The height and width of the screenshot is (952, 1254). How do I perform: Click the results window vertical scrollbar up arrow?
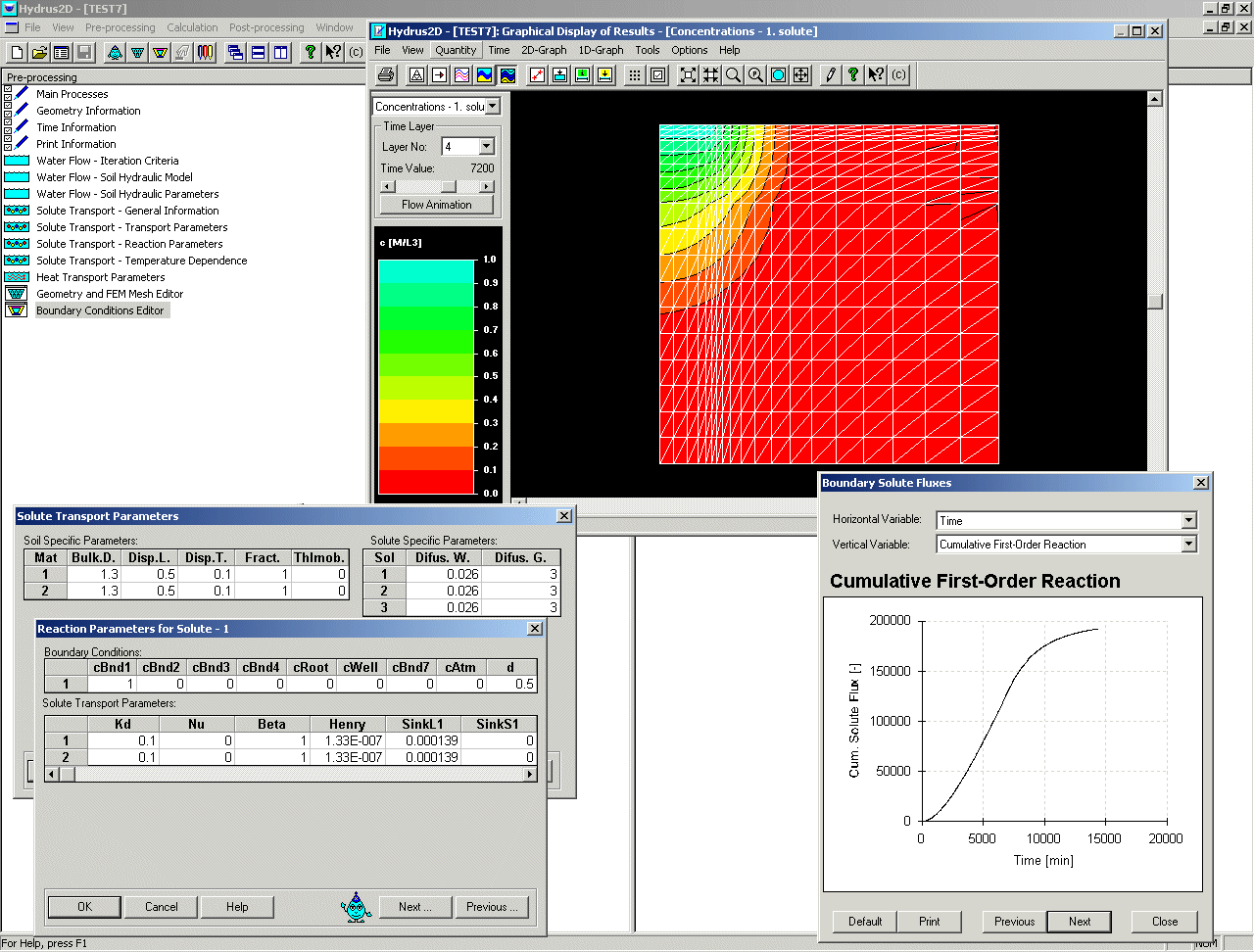point(1155,99)
